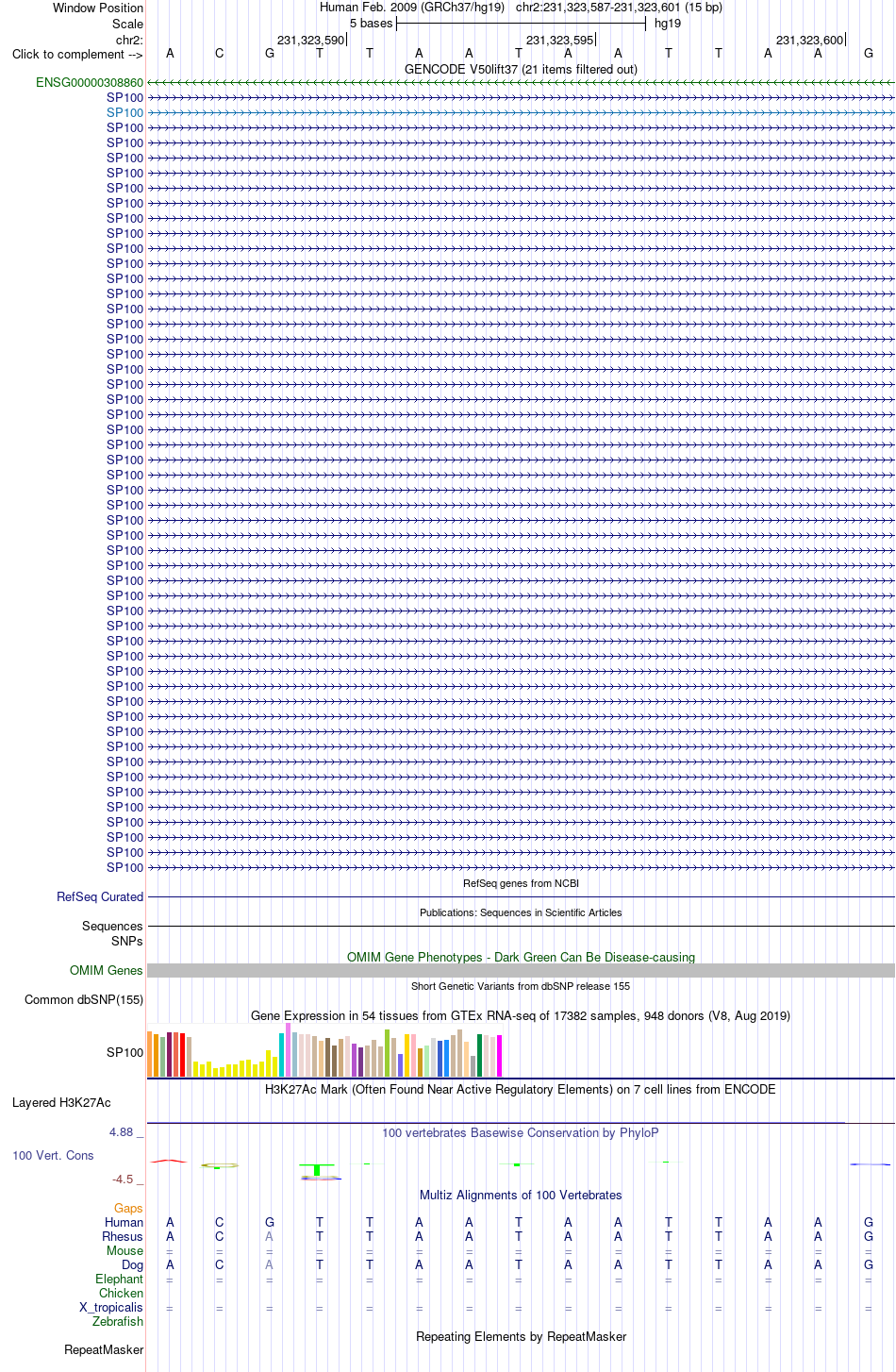This screenshot has width=896, height=1372.
Task: Click the OMIM Gene Phenotypes title
Action: [521, 958]
